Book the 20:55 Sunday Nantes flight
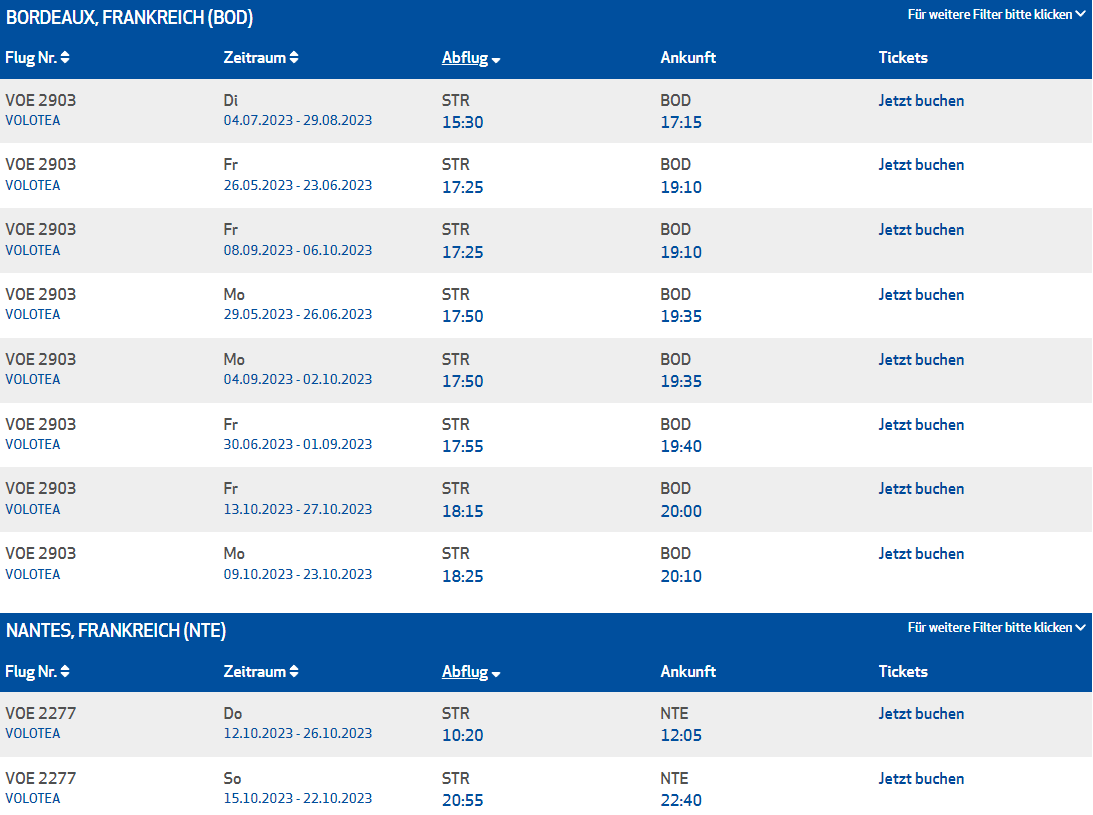The width and height of the screenshot is (1093, 815). pyautogui.click(x=921, y=779)
